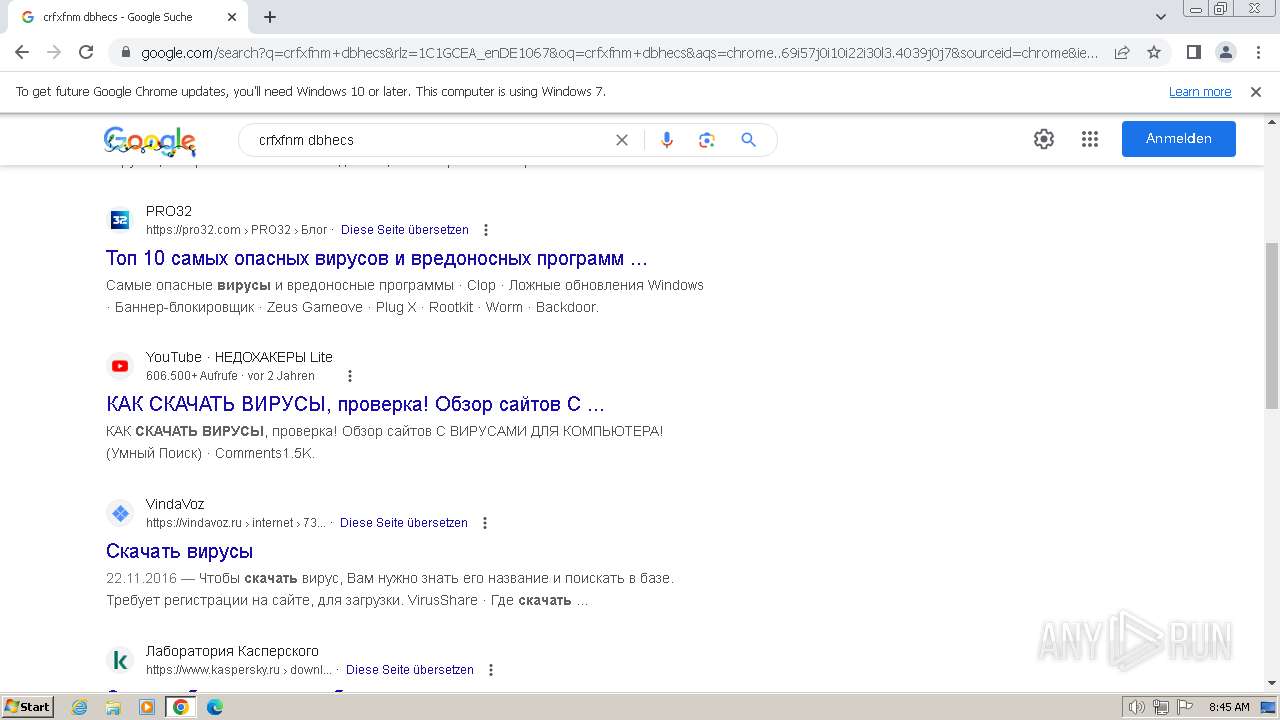Open Windows Media Player from taskbar
Screen dimensions: 1280x720
pyautogui.click(x=147, y=707)
